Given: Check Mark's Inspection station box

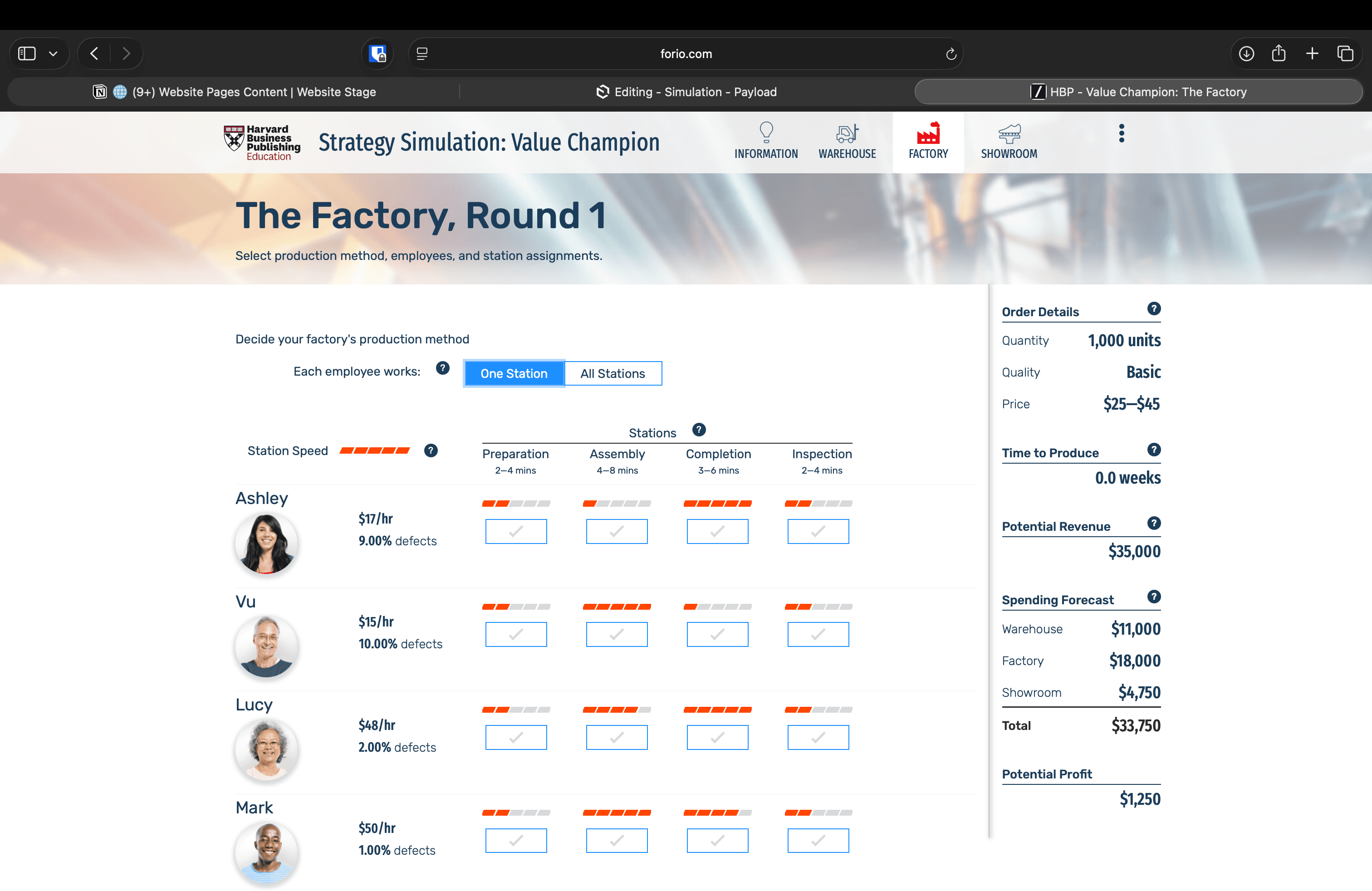Looking at the screenshot, I should click(818, 841).
